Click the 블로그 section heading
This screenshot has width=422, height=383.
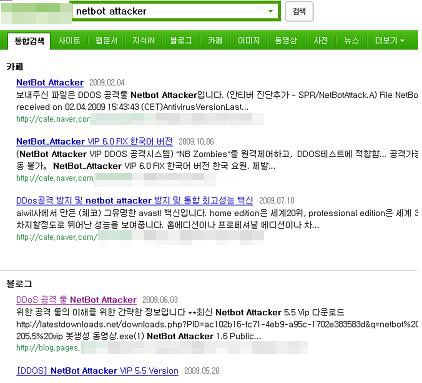[19, 284]
